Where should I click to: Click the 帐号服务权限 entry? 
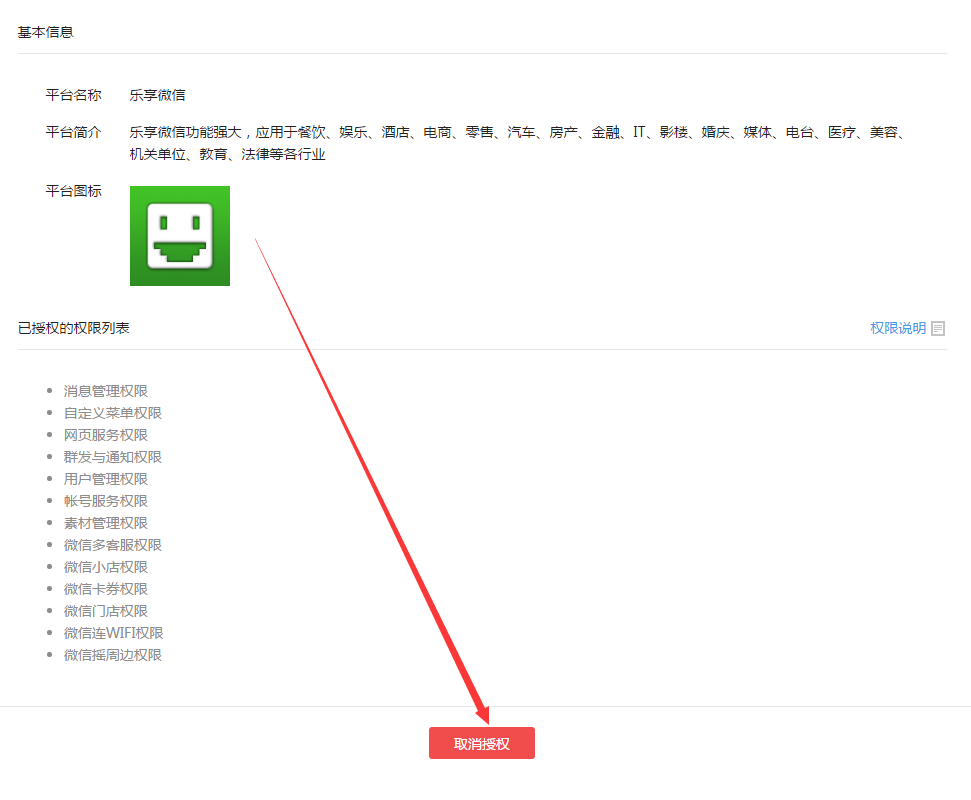coord(105,501)
